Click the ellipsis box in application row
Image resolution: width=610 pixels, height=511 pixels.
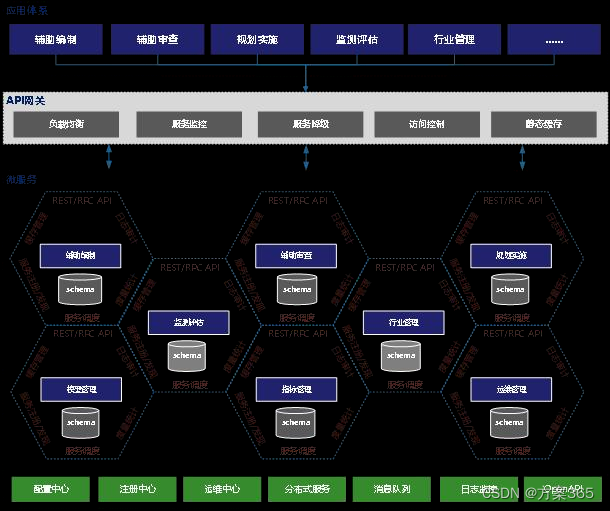click(554, 39)
